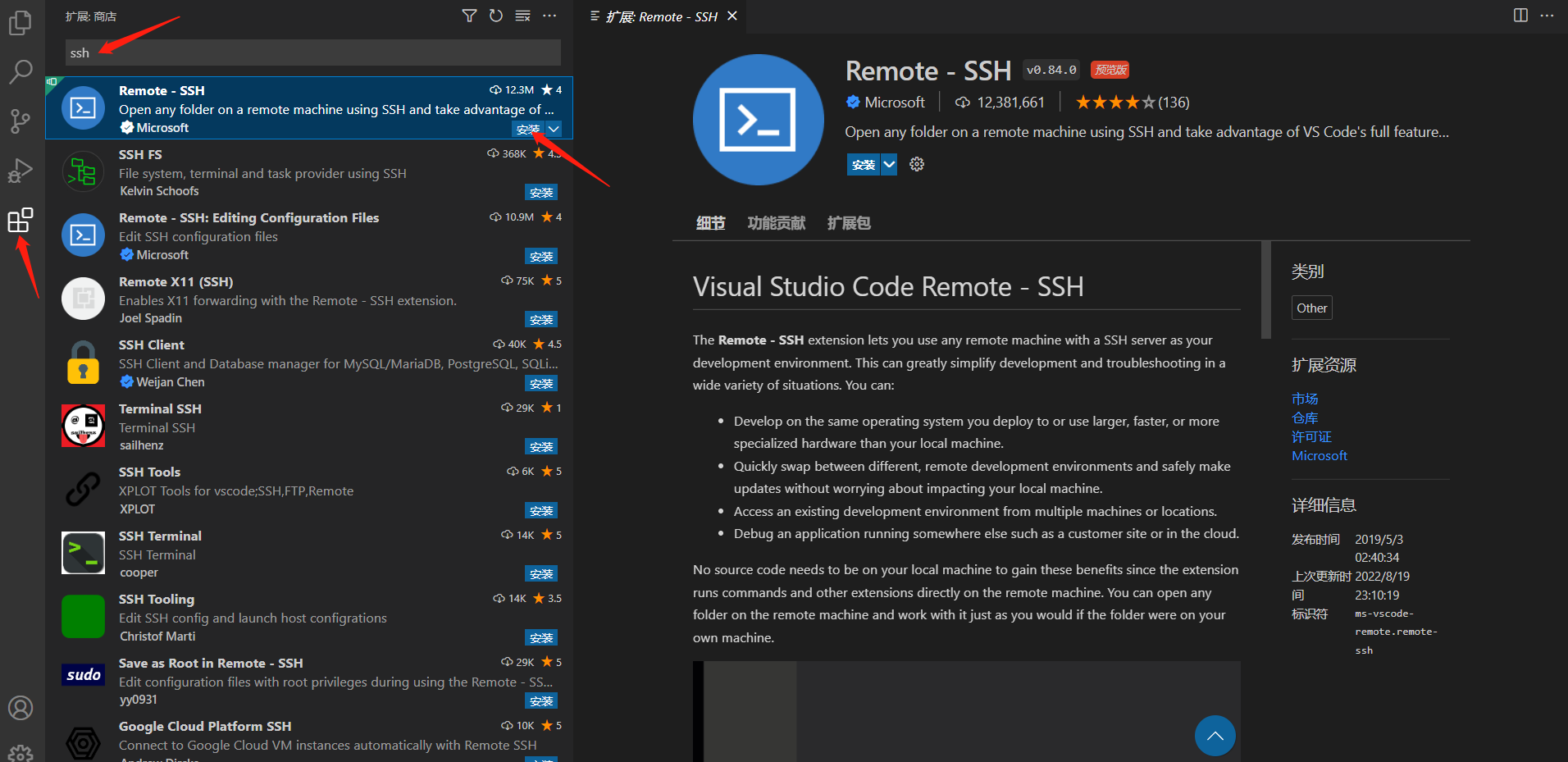Click the scroll-to-top round button
The width and height of the screenshot is (1568, 762).
tap(1215, 736)
